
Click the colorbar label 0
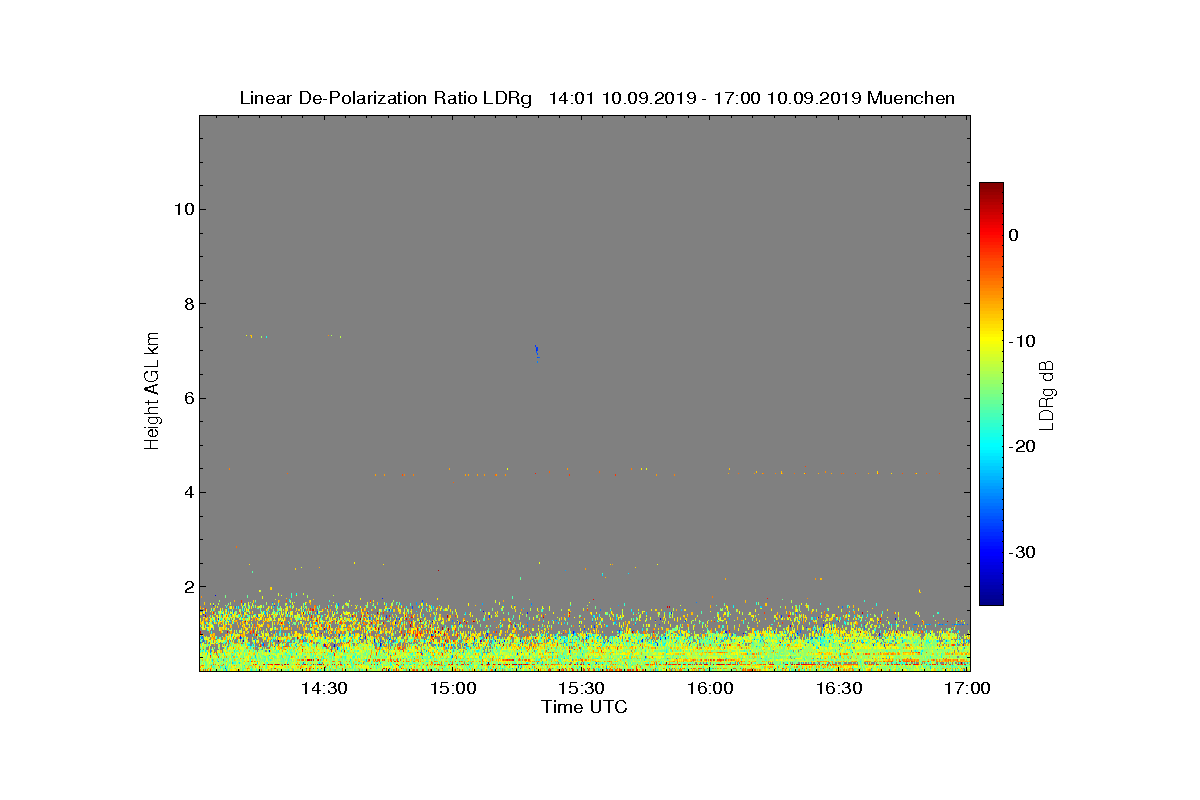pos(1014,235)
